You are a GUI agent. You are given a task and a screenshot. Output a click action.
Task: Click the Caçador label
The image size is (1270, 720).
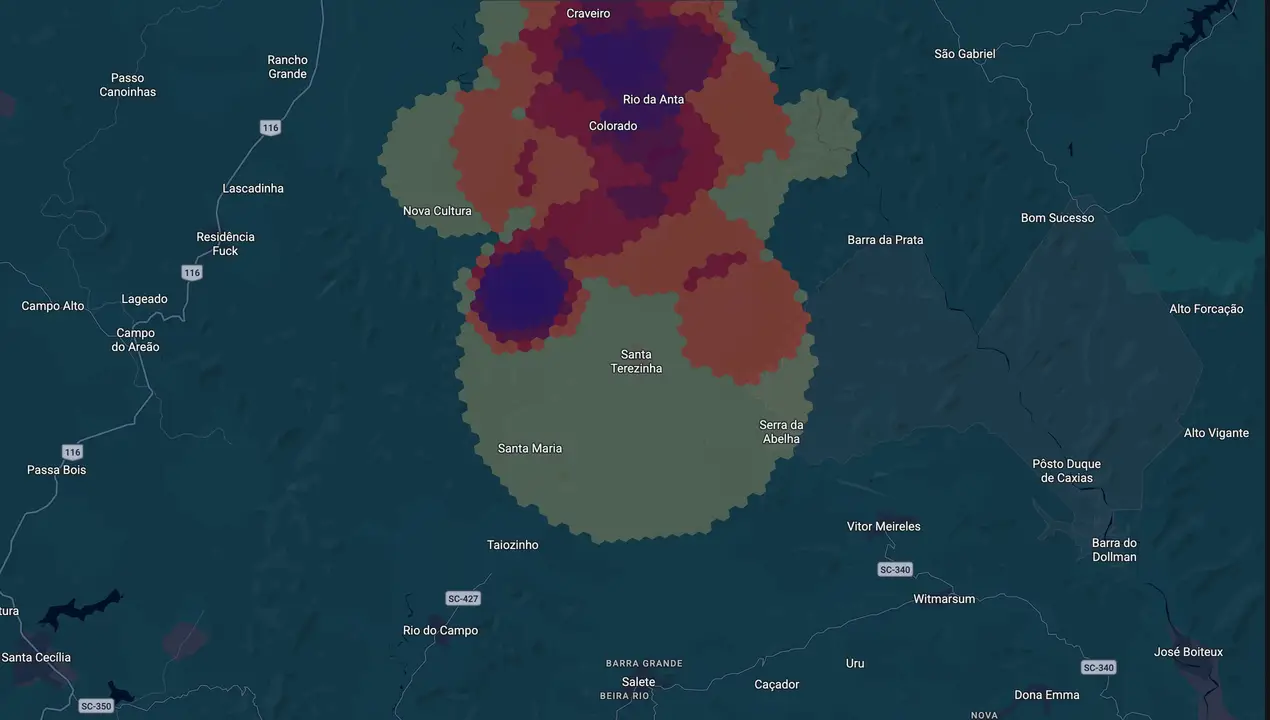777,685
